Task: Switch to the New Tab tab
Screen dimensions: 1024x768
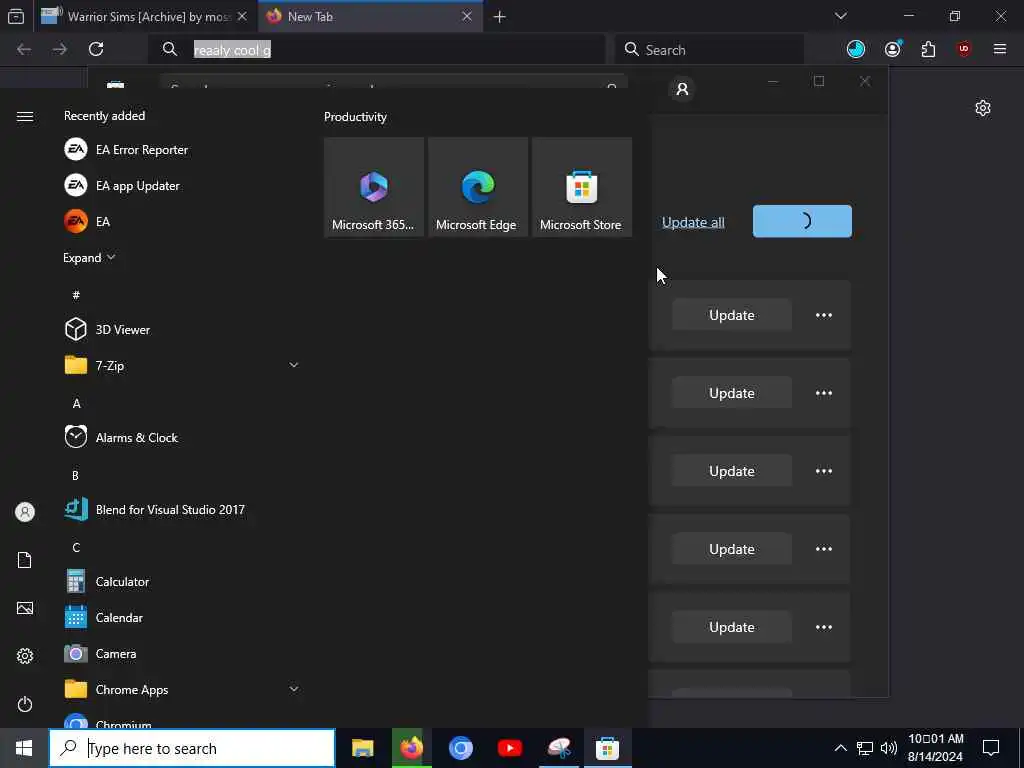Action: click(x=370, y=16)
